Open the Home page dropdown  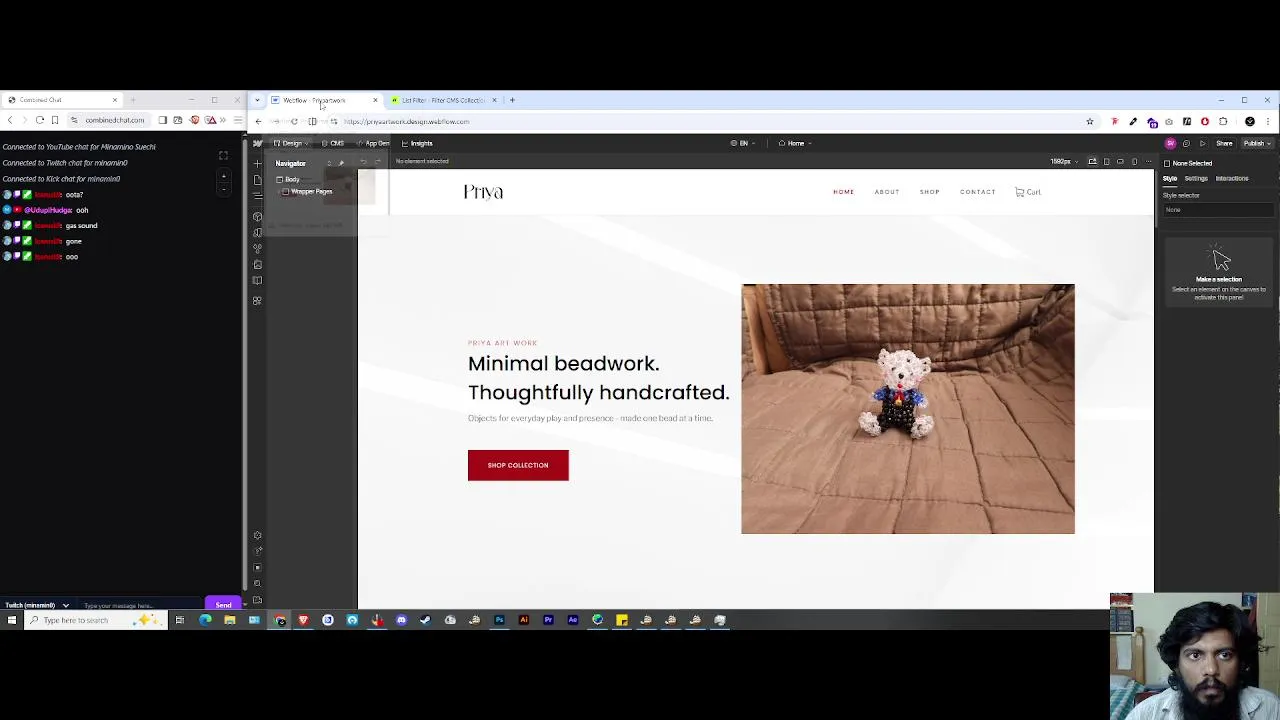pyautogui.click(x=795, y=143)
